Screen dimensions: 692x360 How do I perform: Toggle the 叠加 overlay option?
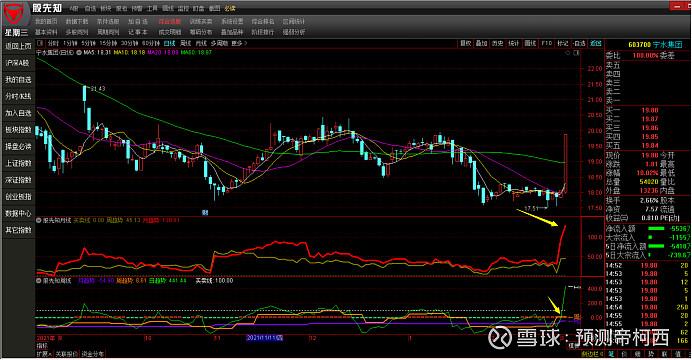481,43
